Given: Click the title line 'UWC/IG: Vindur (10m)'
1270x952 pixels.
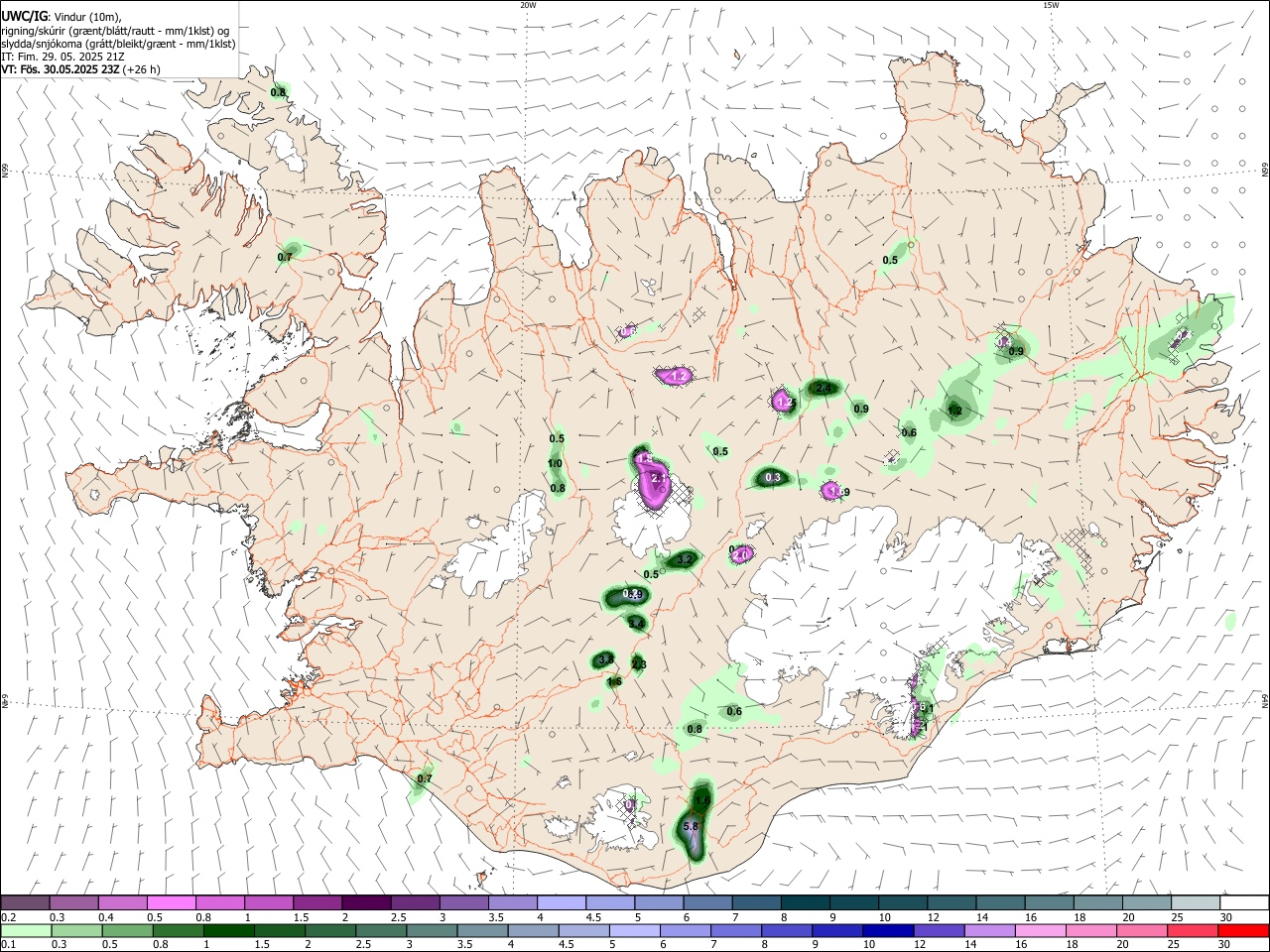Looking at the screenshot, I should tap(61, 17).
